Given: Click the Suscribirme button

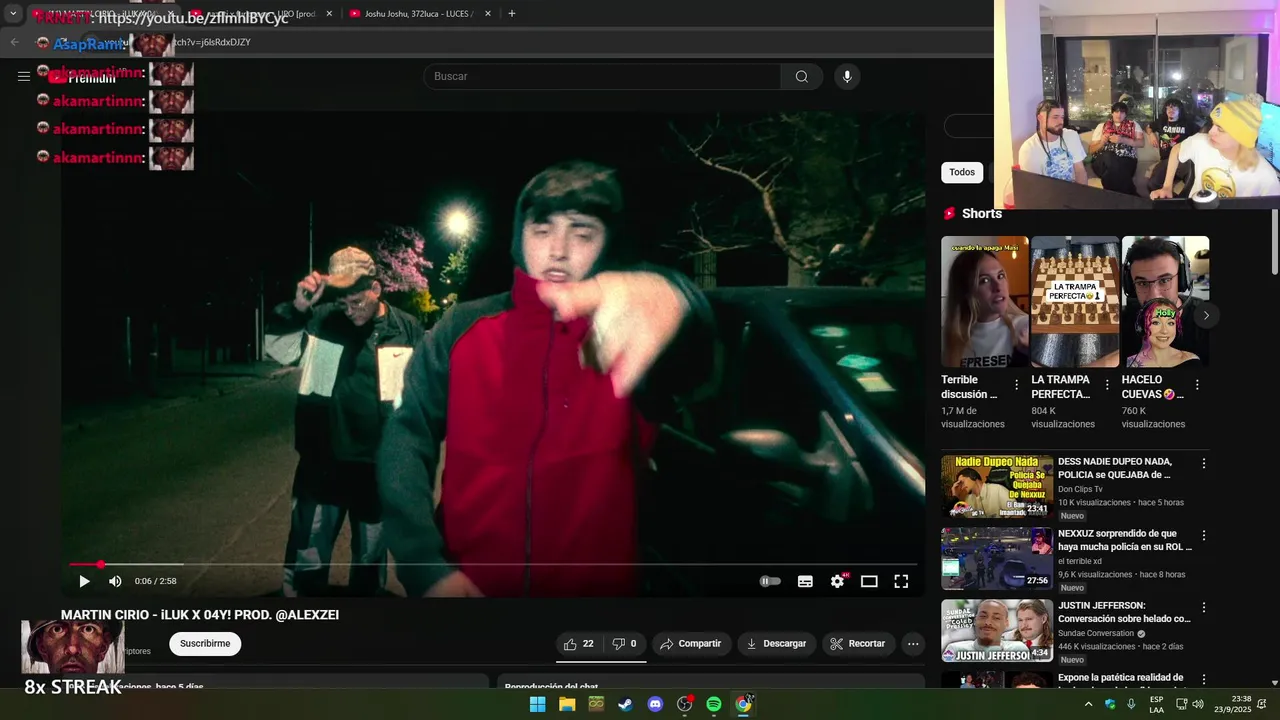Looking at the screenshot, I should pyautogui.click(x=205, y=644).
